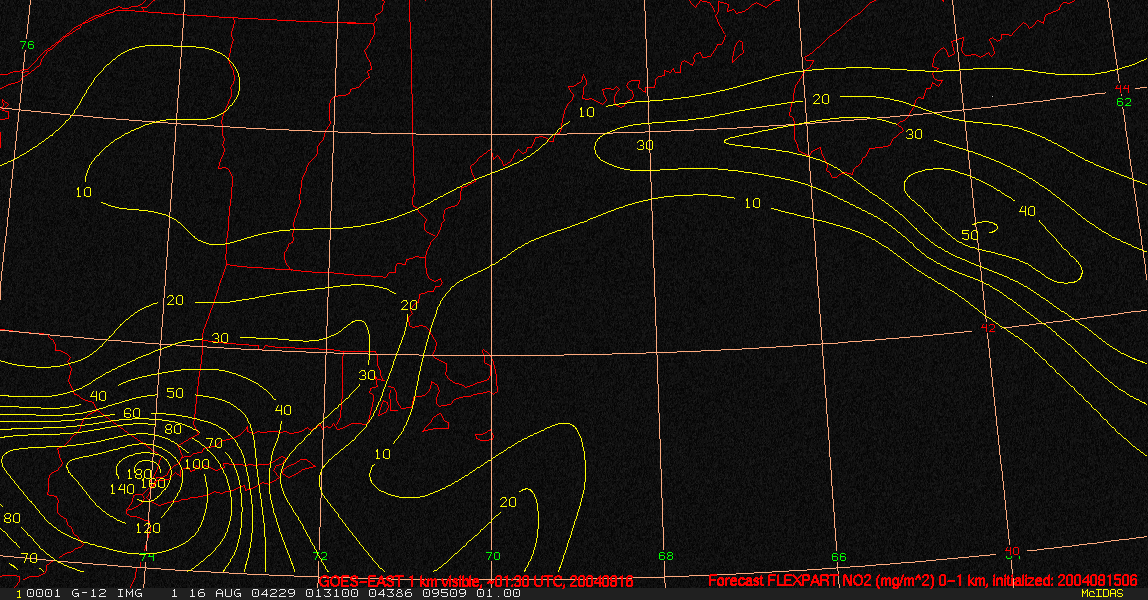Select the G-12 satellite entry in status line

point(89,593)
